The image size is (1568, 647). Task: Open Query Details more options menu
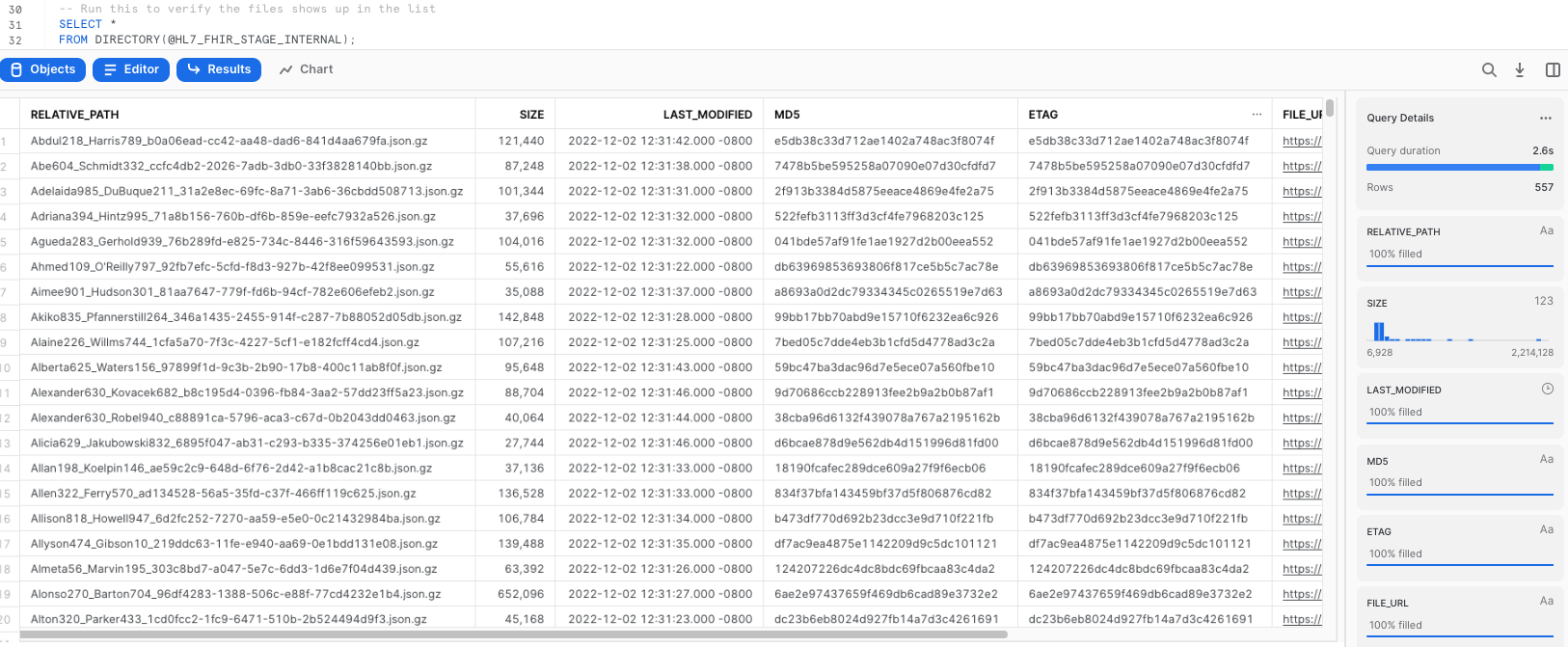tap(1546, 118)
